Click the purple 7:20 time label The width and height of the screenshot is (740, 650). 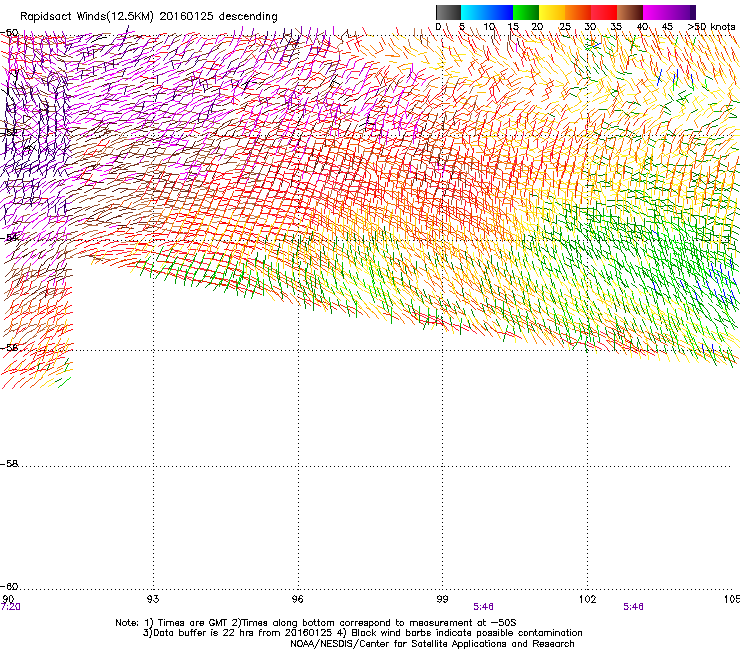pyautogui.click(x=10, y=607)
